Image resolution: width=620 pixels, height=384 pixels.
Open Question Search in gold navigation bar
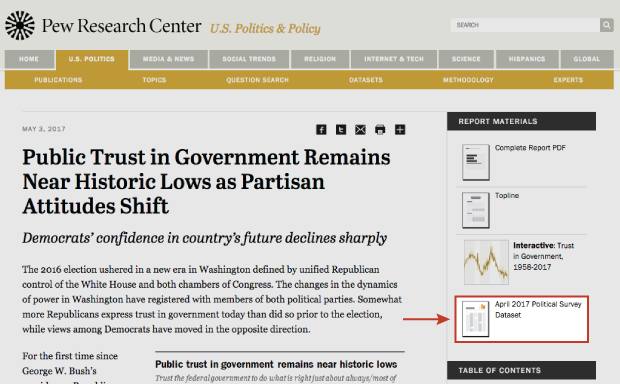click(257, 80)
